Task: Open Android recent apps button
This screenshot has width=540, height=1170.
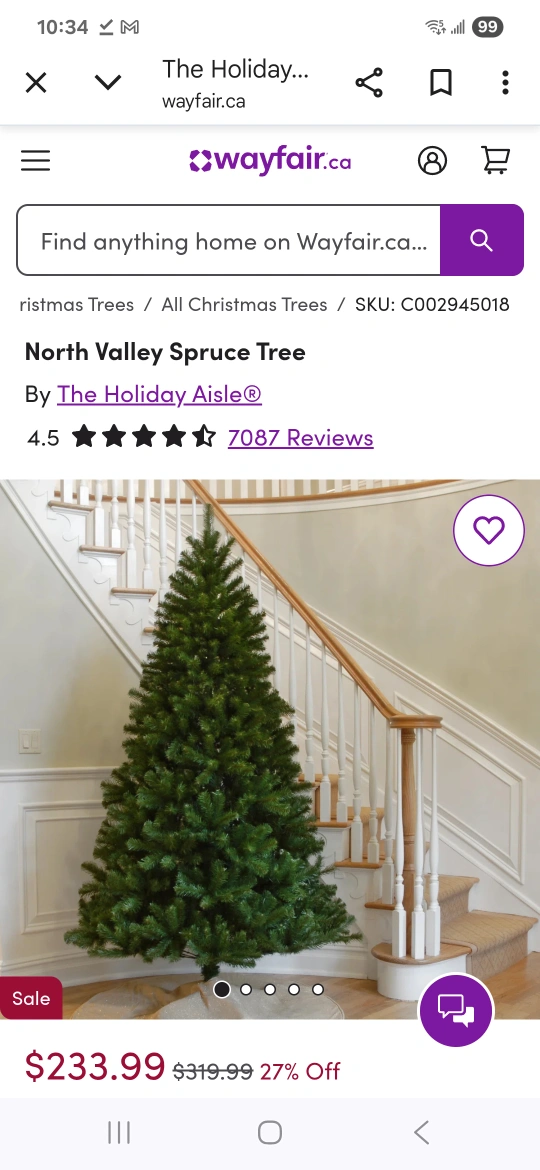Action: (x=119, y=1132)
